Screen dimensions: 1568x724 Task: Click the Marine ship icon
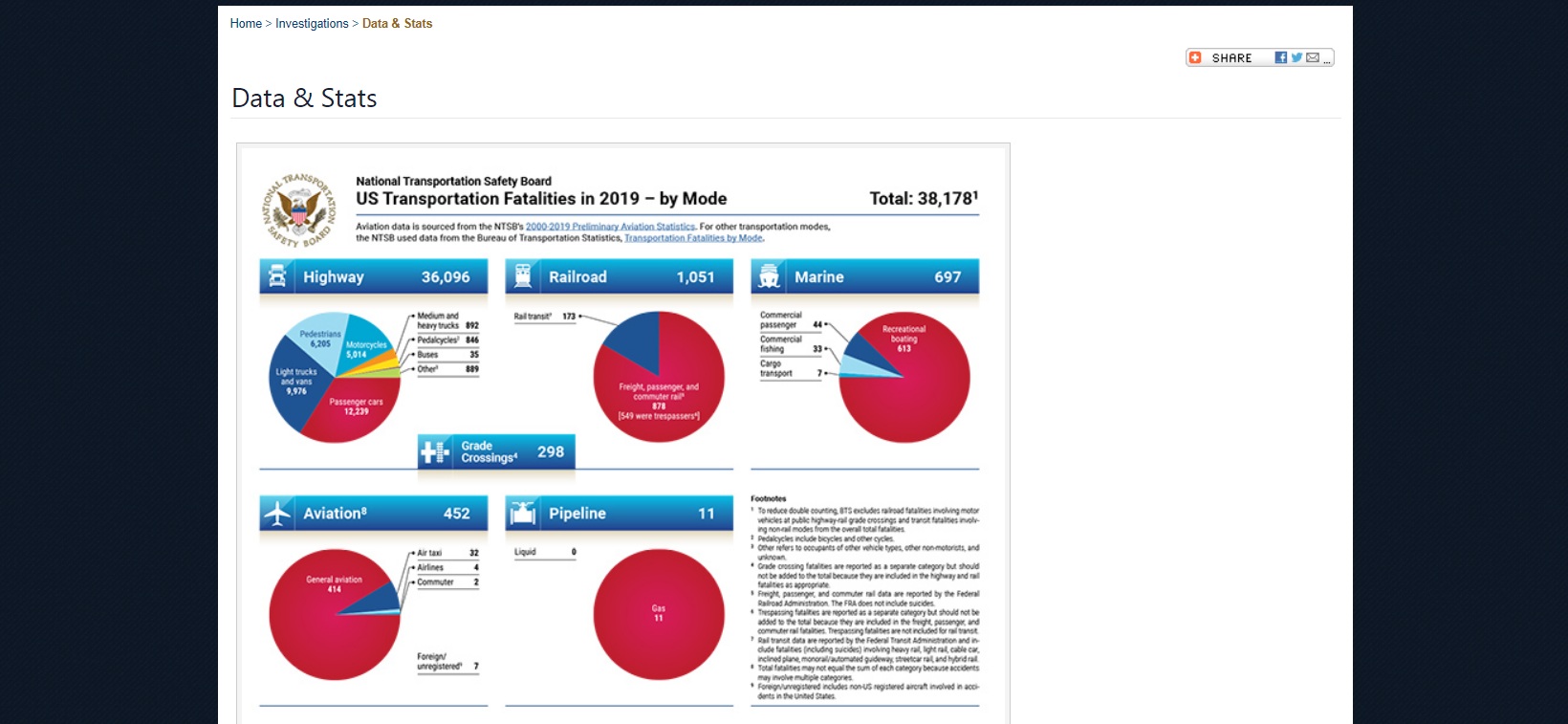click(x=769, y=276)
